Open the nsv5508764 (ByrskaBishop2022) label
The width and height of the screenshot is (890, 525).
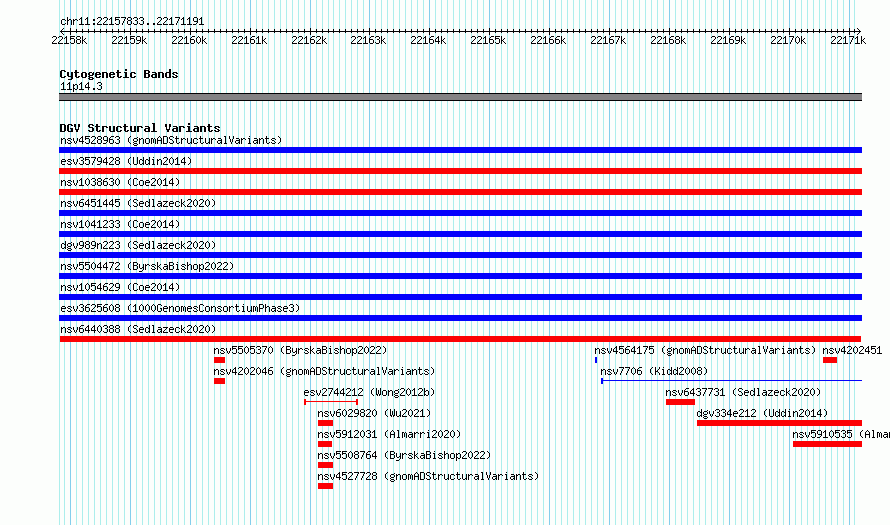click(x=404, y=455)
